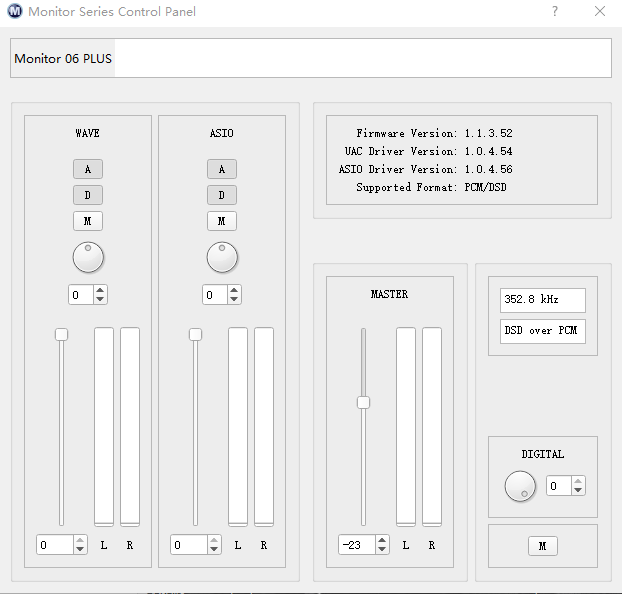Click the Monitor app logo in title bar
The height and width of the screenshot is (594, 622).
(14, 12)
